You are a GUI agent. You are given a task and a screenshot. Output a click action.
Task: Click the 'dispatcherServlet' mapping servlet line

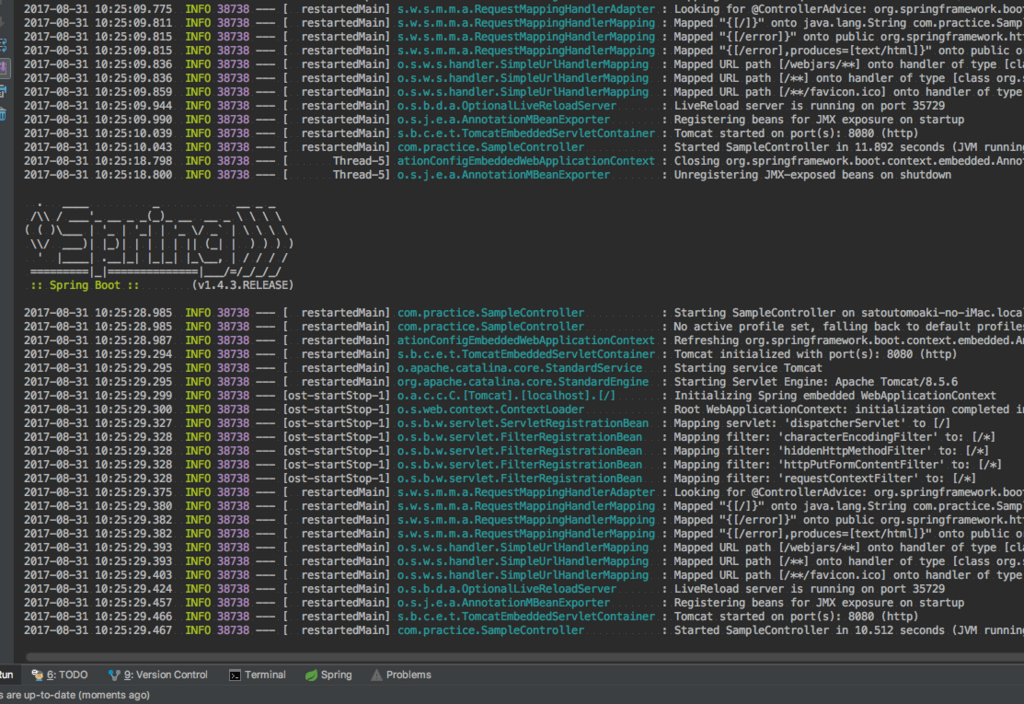[x=812, y=423]
